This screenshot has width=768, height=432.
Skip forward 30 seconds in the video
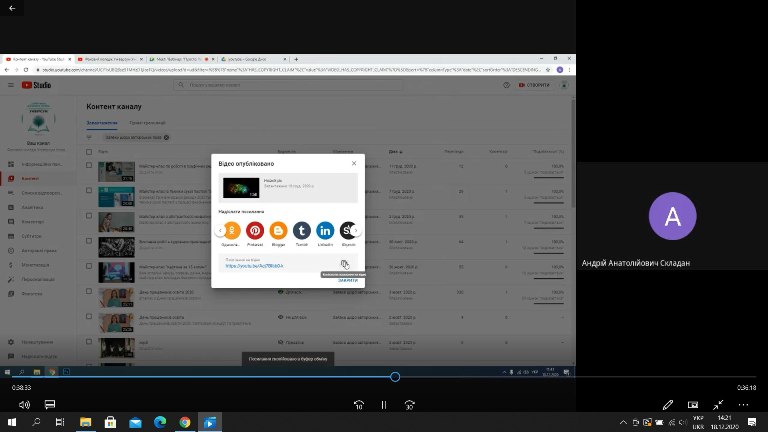pos(409,405)
